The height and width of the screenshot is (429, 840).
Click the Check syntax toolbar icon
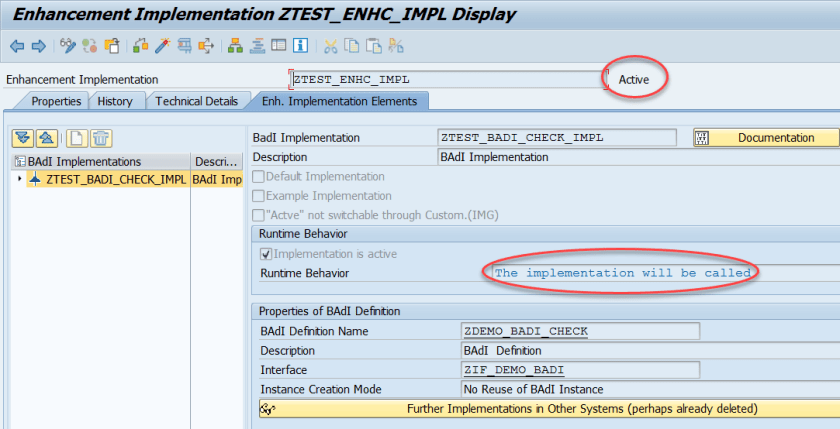(x=140, y=46)
